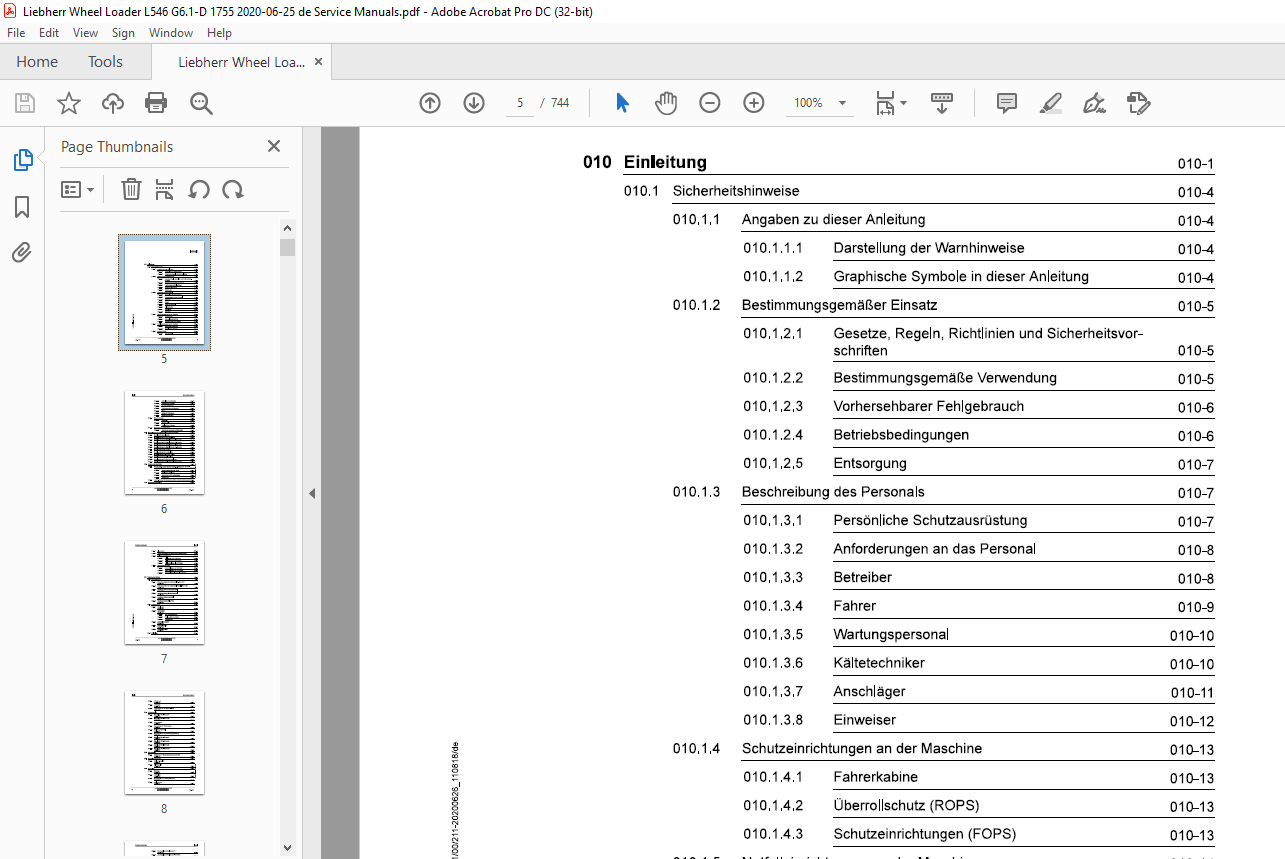The image size is (1285, 859).
Task: Click the Save file icon
Action: point(25,103)
